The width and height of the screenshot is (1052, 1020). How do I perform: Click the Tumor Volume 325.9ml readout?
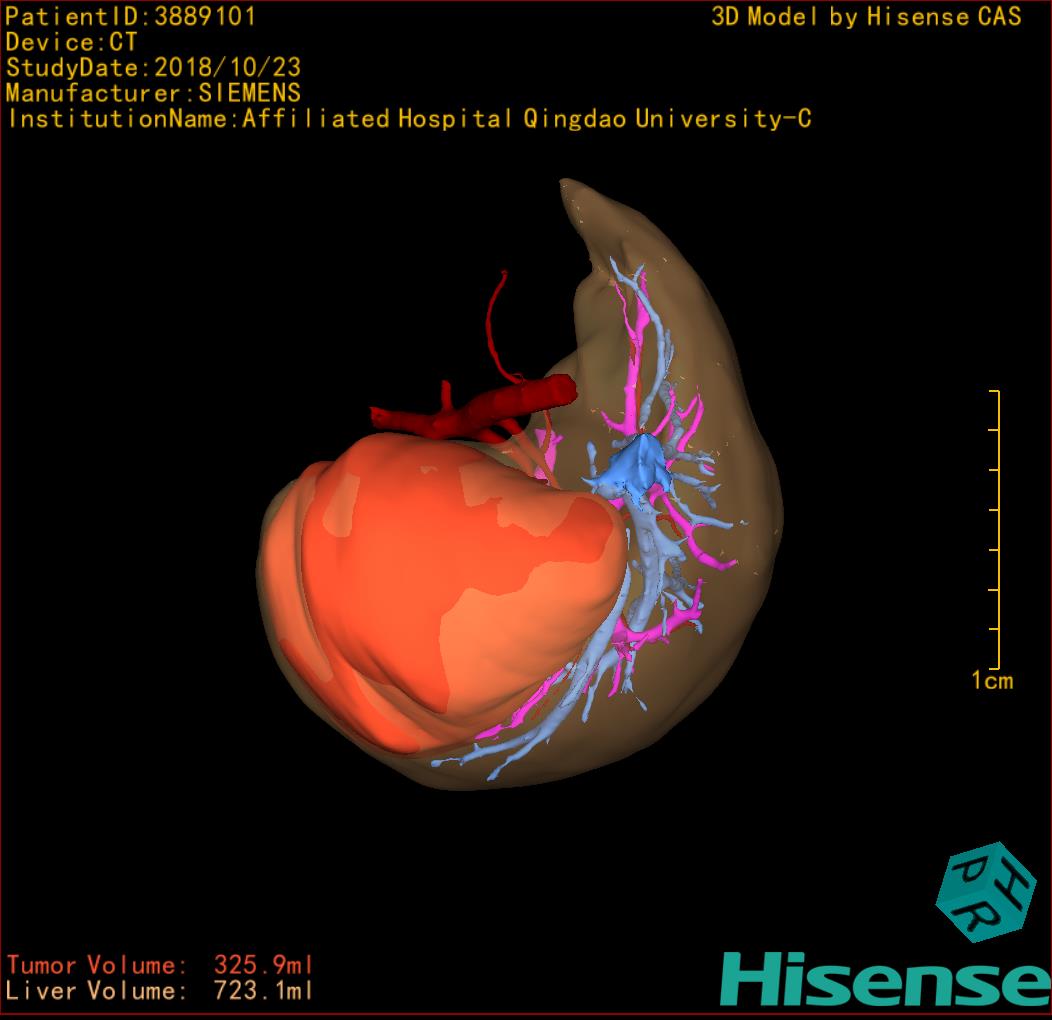click(x=160, y=965)
